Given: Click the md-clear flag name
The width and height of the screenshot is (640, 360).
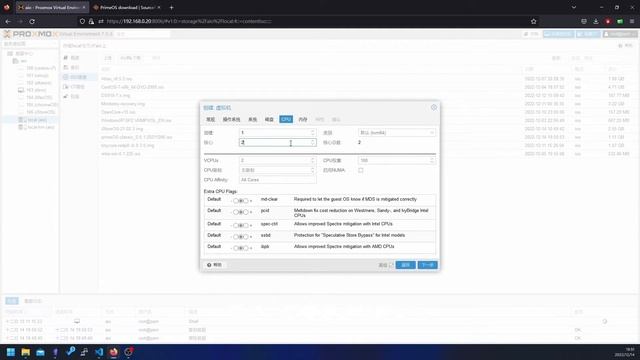Looking at the screenshot, I should pos(269,199).
